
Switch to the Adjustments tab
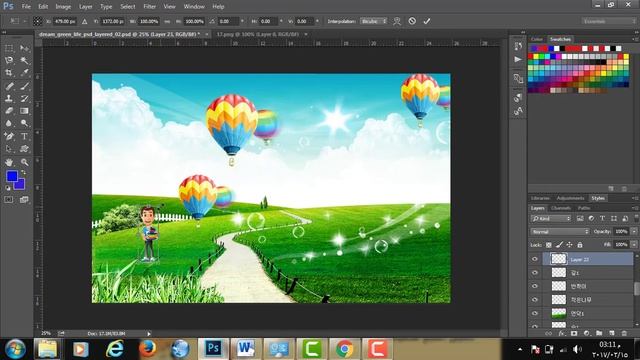[x=570, y=198]
